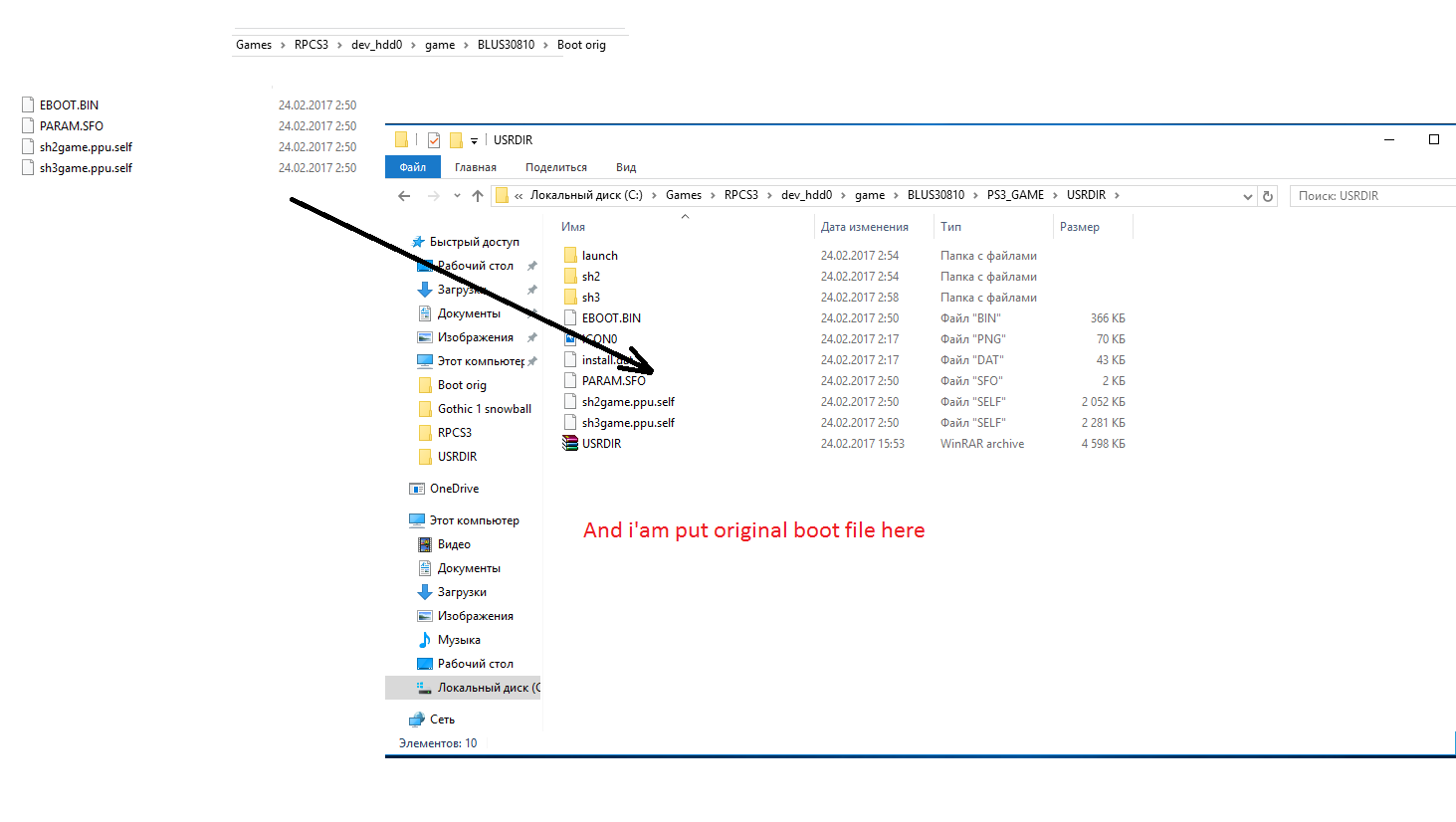
Task: Select the sh3game.ppu.self file in list
Action: 628,423
